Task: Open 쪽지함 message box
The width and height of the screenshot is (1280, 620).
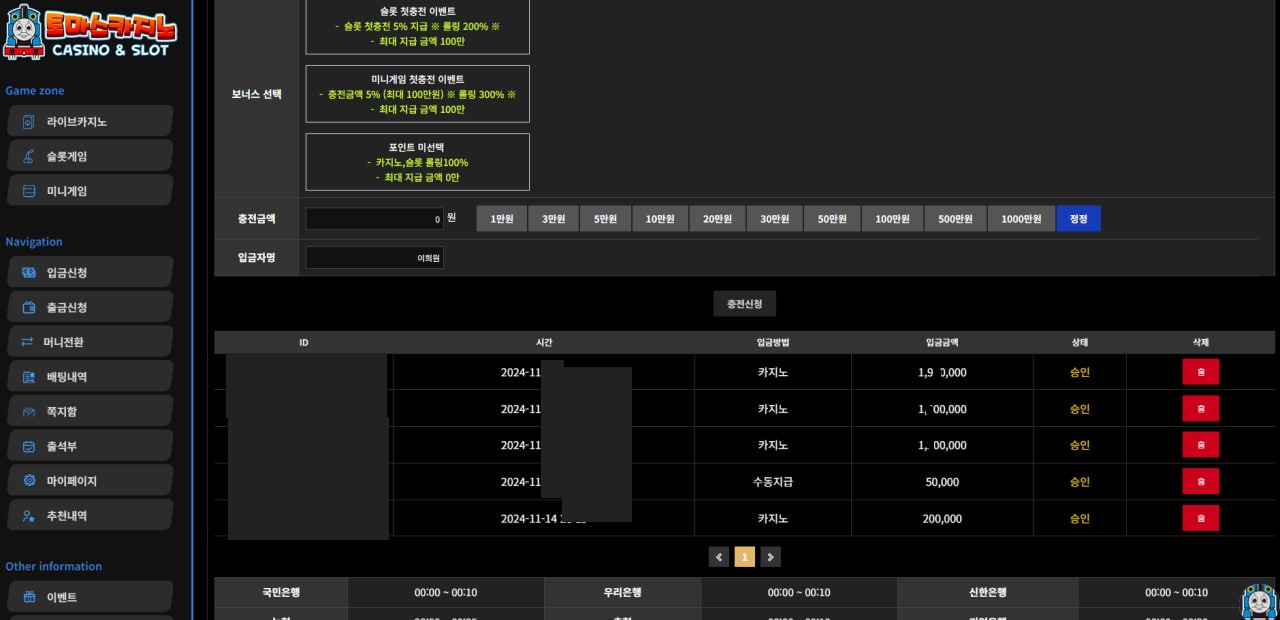Action: (90, 411)
